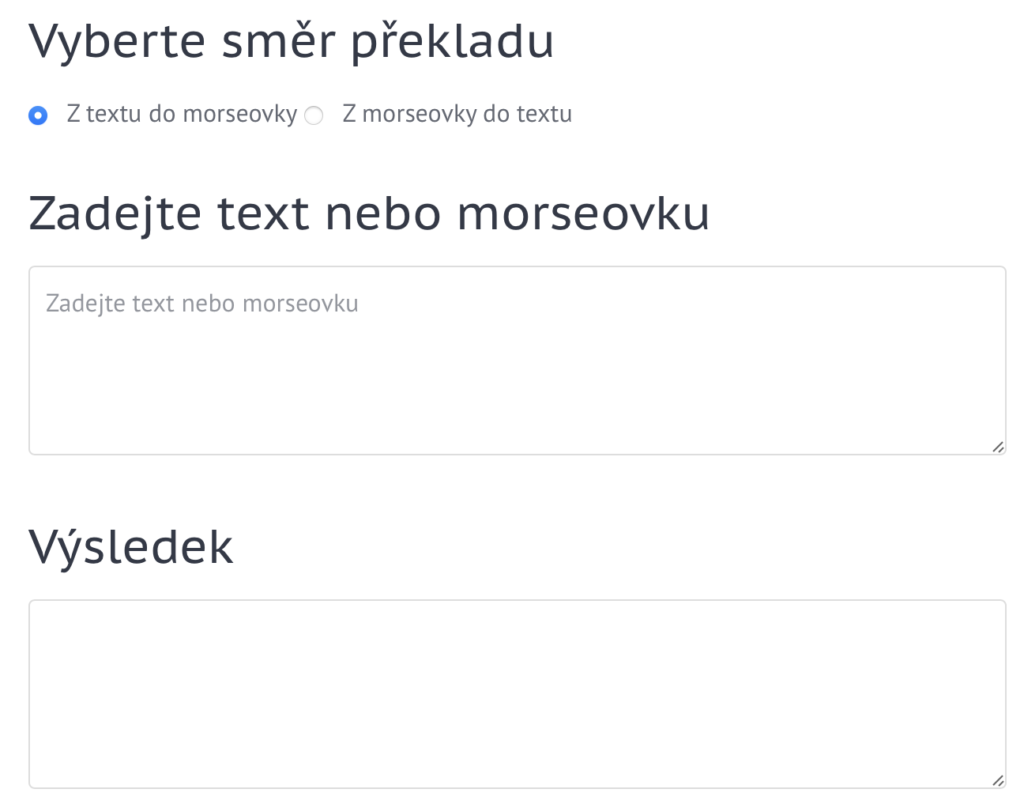Click the "Z morseovky do textu" label text
1024x808 pixels.
click(x=457, y=114)
